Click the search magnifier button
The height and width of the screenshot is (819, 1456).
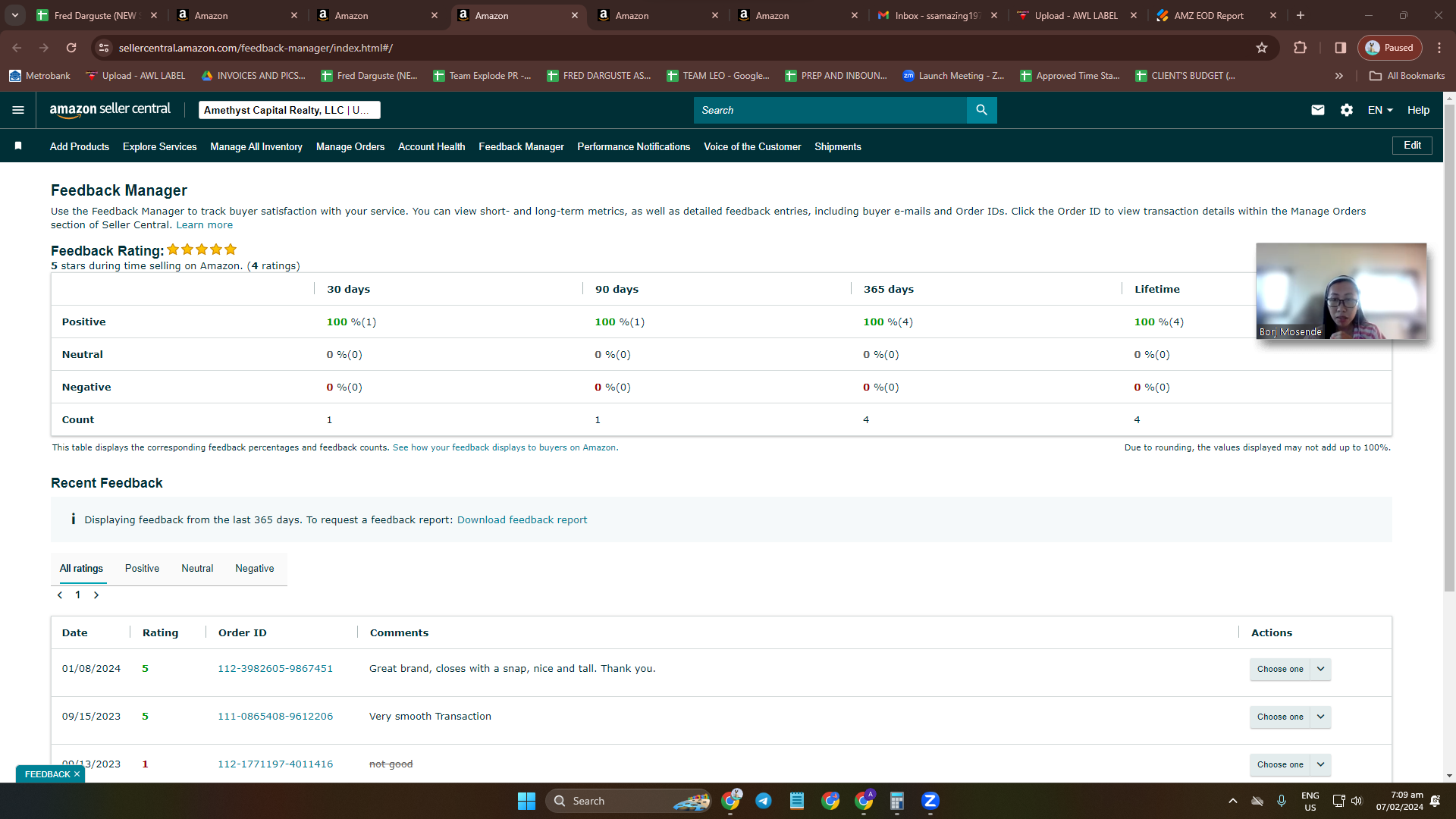tap(981, 110)
